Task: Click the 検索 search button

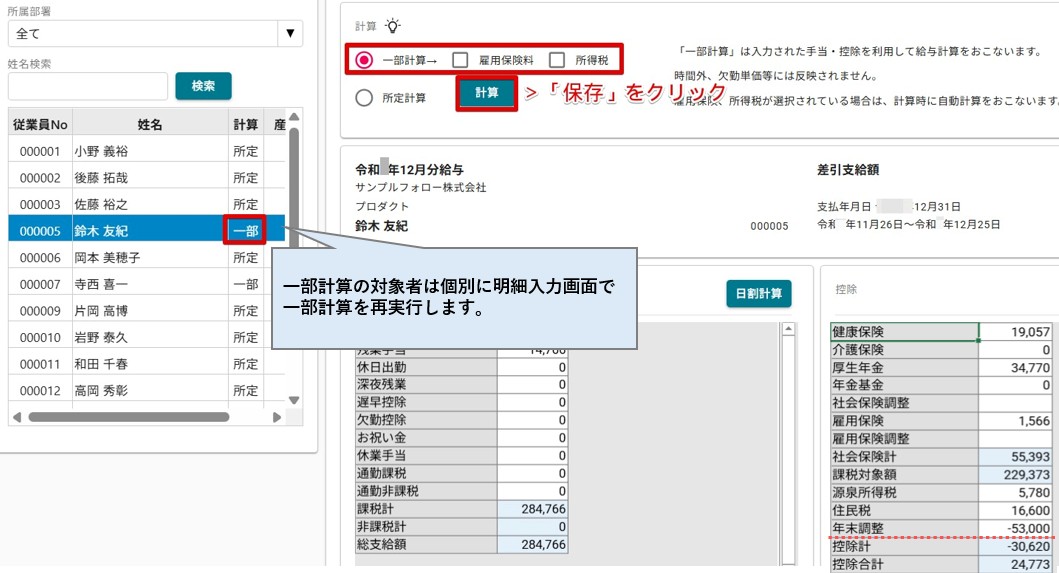Action: tap(203, 86)
